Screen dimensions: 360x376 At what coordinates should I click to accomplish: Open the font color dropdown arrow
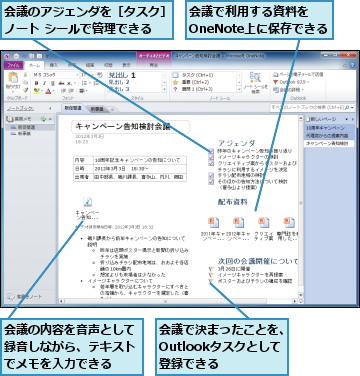(x=54, y=91)
